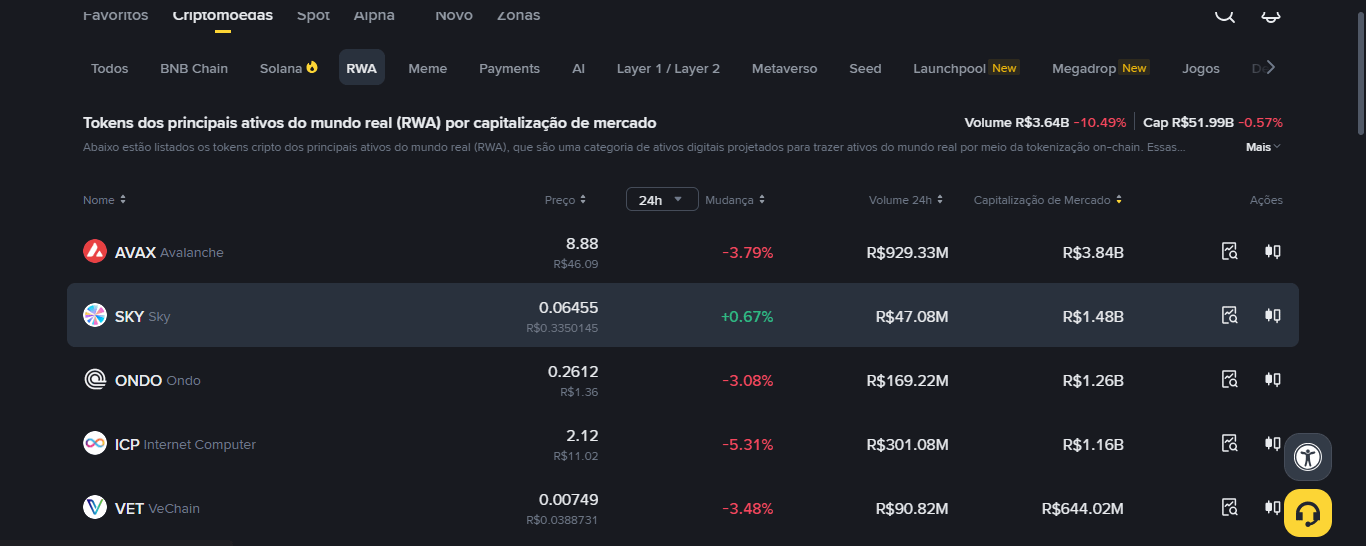
Task: Open SKY trade candlestick icon
Action: click(x=1273, y=316)
